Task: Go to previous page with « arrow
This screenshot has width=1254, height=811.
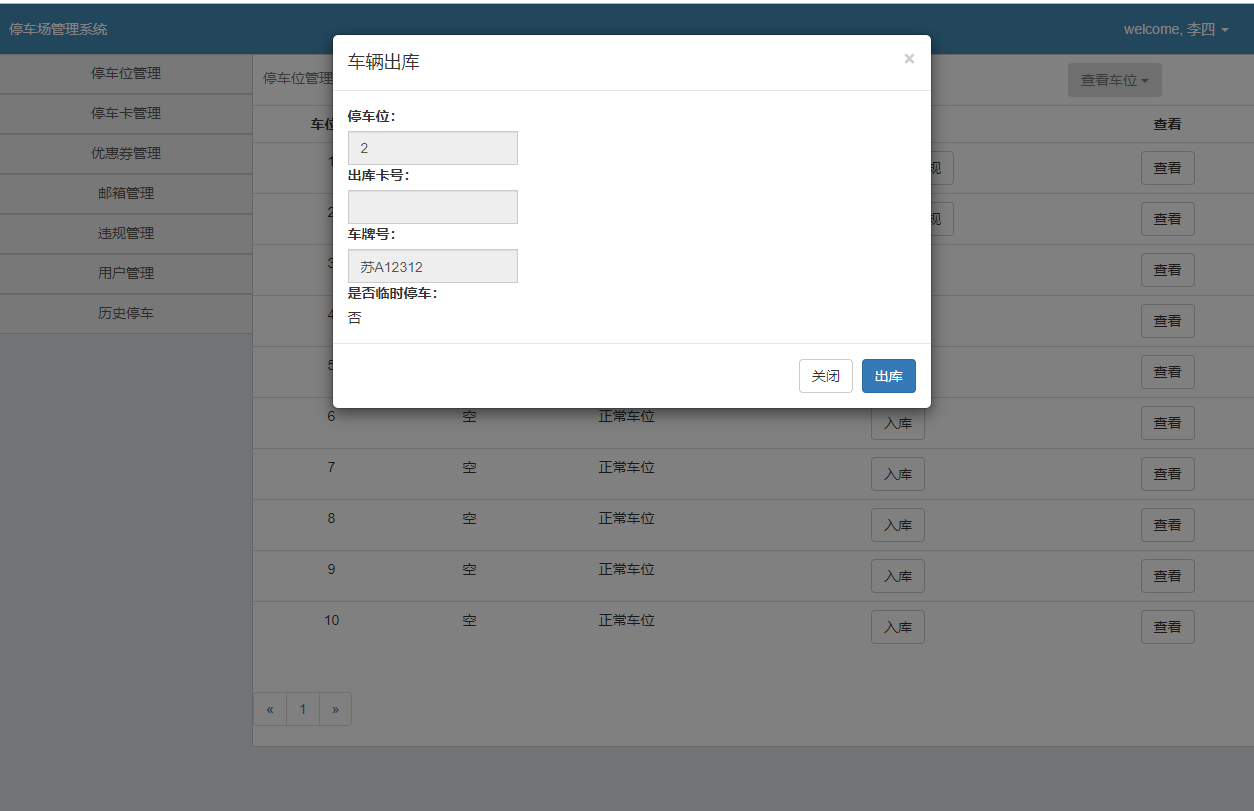Action: pos(269,709)
